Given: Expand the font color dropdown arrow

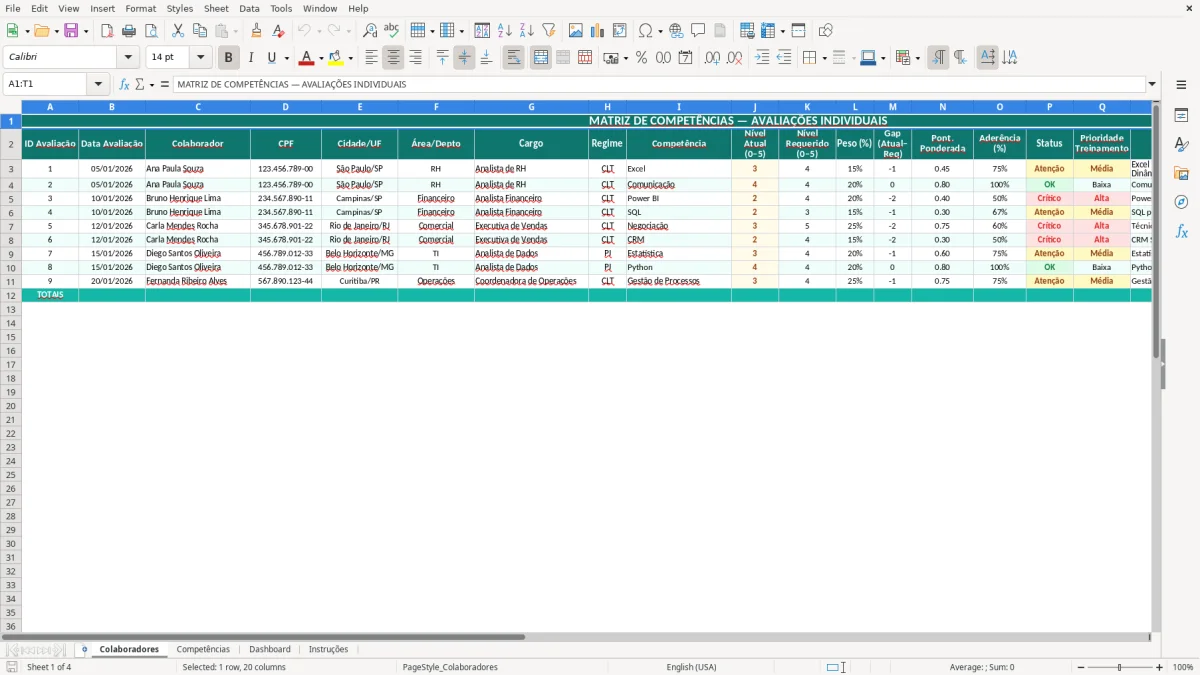Looking at the screenshot, I should tap(321, 57).
